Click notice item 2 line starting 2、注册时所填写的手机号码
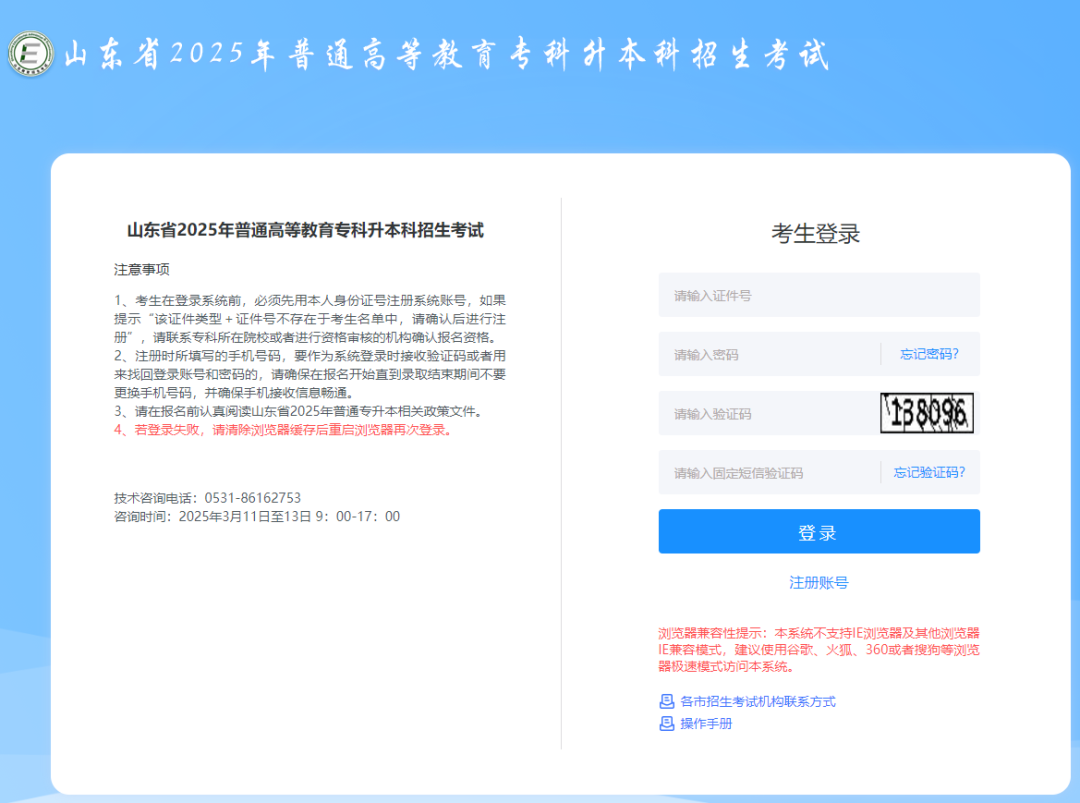This screenshot has height=803, width=1080. (x=310, y=355)
